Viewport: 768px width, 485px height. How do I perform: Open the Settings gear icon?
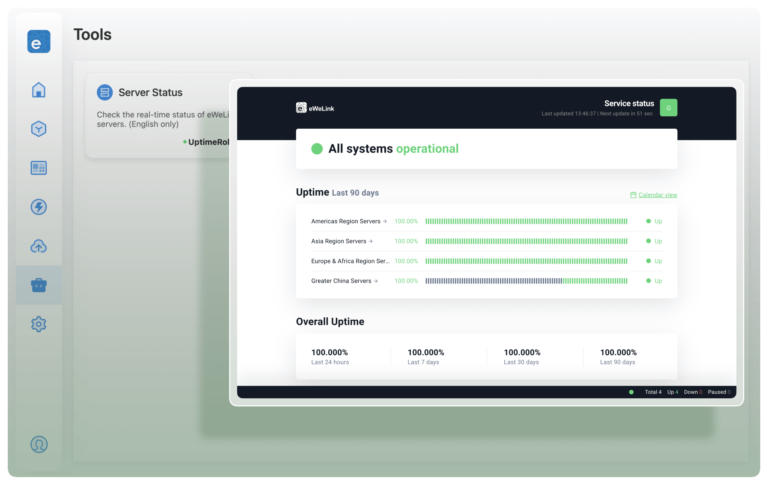[x=39, y=324]
